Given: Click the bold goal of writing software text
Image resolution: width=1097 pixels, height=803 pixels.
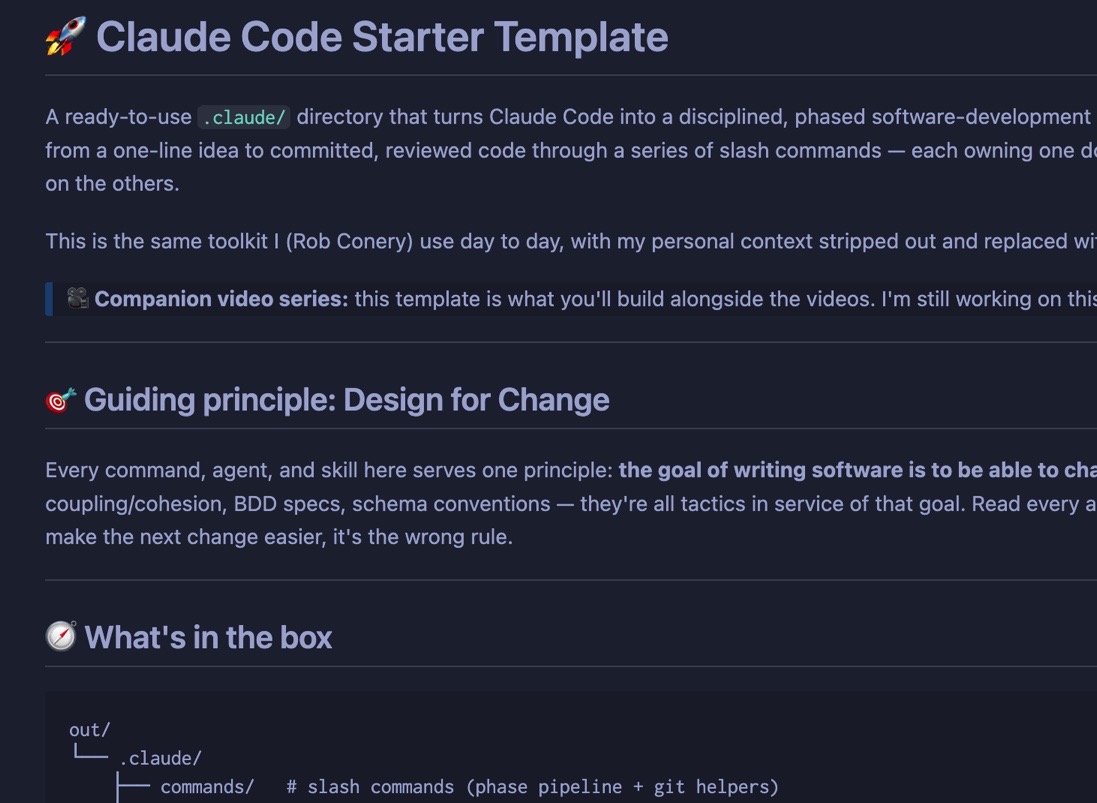Looking at the screenshot, I should point(858,470).
